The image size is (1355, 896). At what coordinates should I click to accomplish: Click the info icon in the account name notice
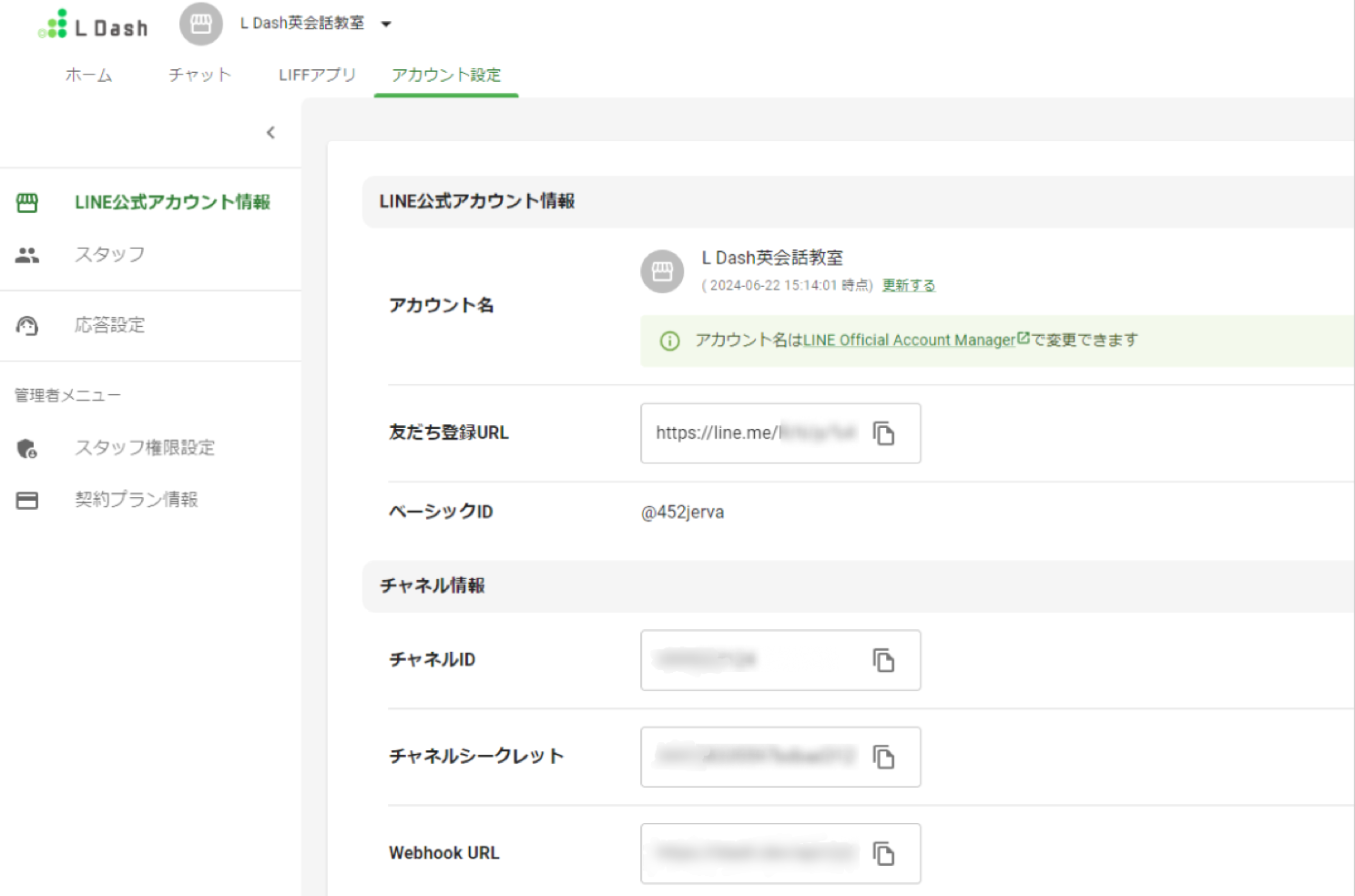click(669, 341)
